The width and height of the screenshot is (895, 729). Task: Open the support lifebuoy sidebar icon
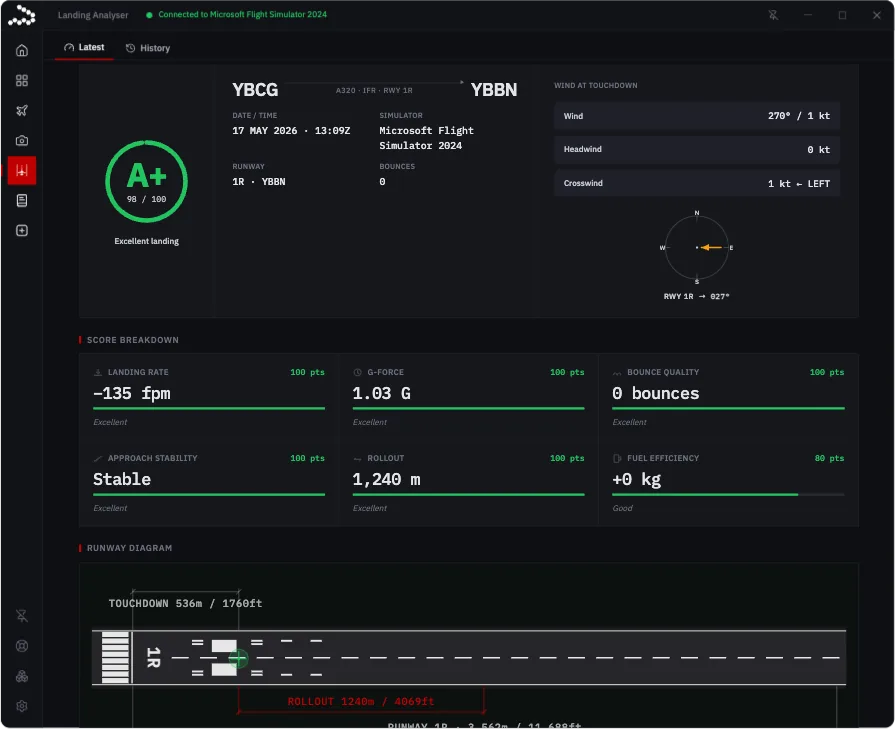click(x=22, y=646)
